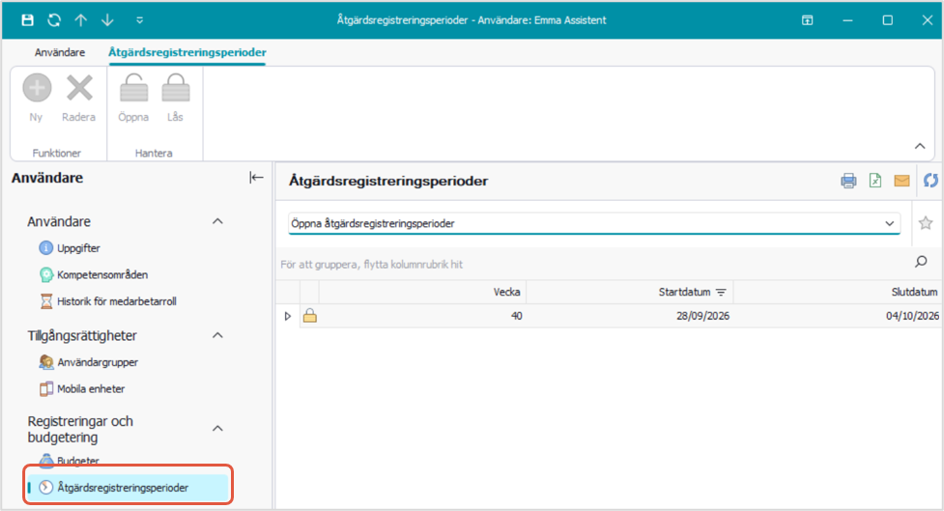The image size is (944, 511).
Task: Collapse the ribbon with up chevron
Action: pos(920,146)
